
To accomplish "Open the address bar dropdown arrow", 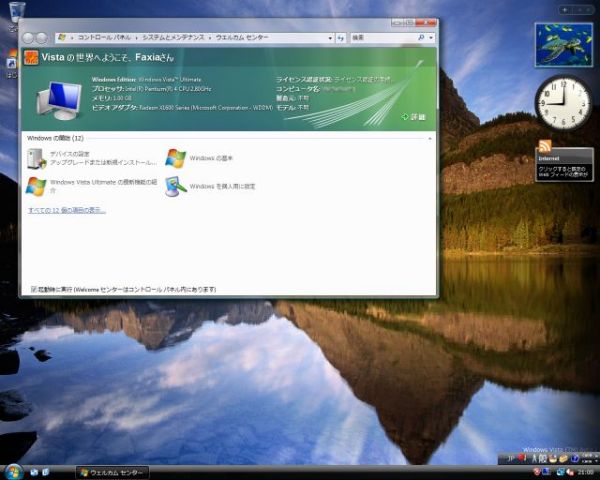I will 328,37.
